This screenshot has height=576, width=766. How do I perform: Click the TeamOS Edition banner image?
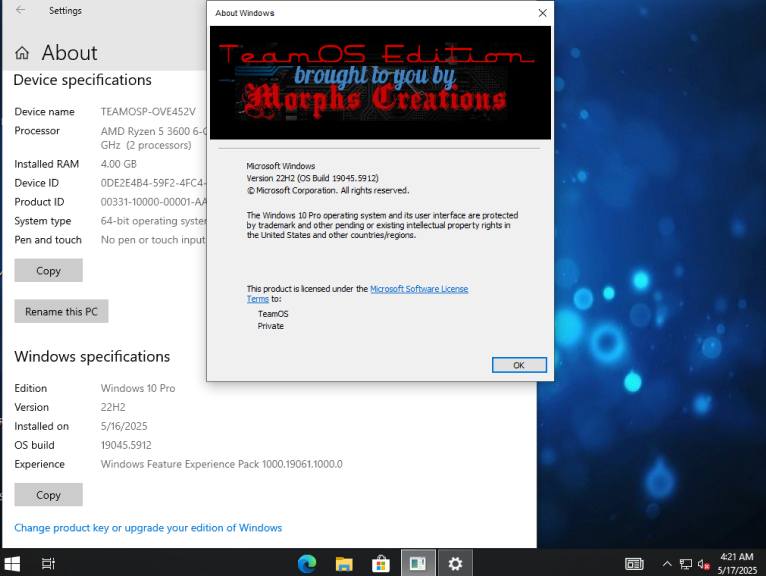[380, 83]
